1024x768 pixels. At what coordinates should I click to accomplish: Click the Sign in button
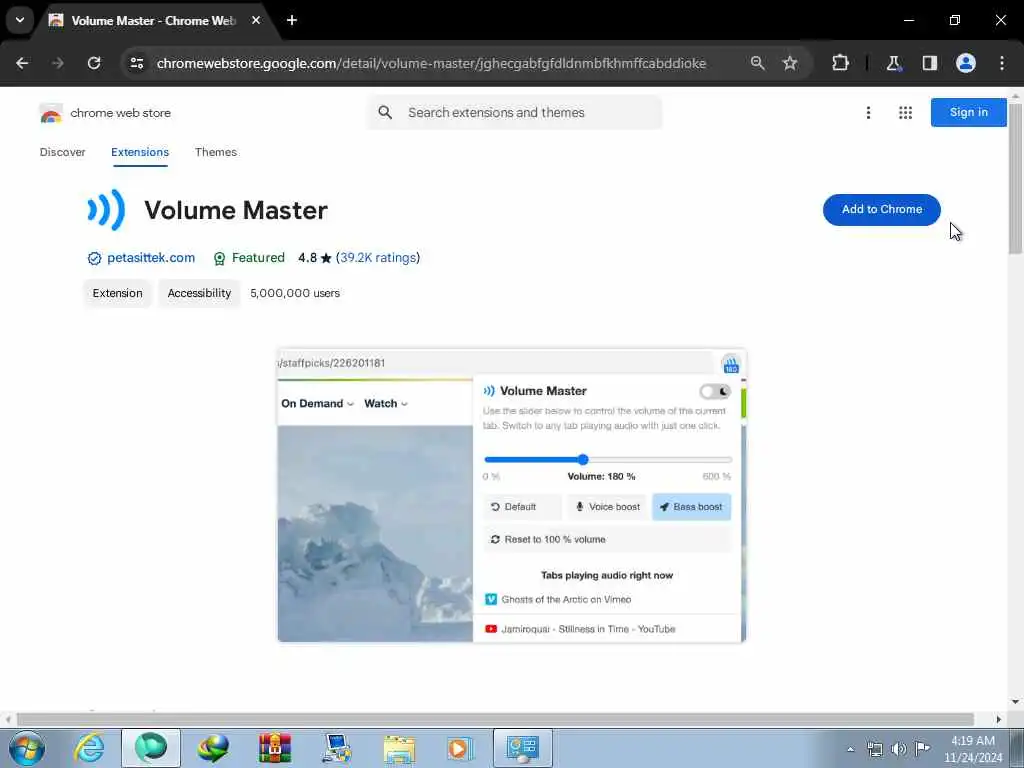[968, 112]
